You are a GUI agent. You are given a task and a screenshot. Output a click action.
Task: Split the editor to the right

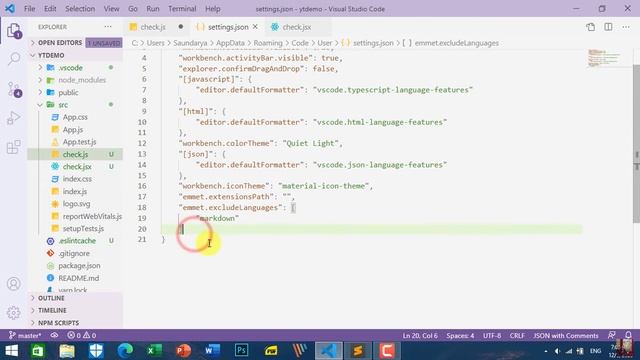coord(608,27)
